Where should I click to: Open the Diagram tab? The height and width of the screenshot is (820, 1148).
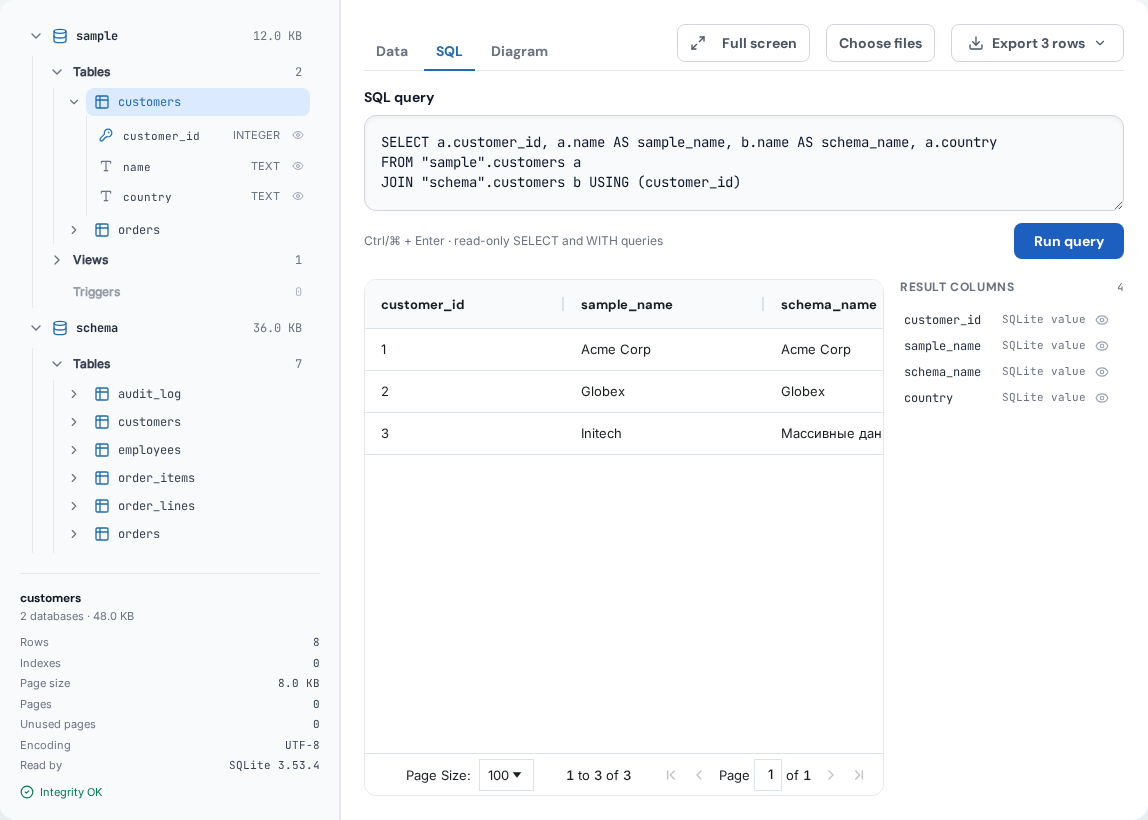519,51
